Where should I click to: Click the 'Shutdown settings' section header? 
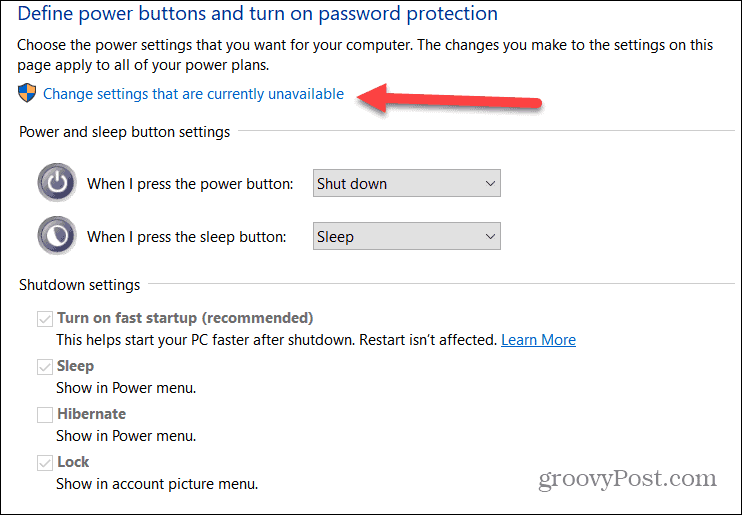pos(79,285)
